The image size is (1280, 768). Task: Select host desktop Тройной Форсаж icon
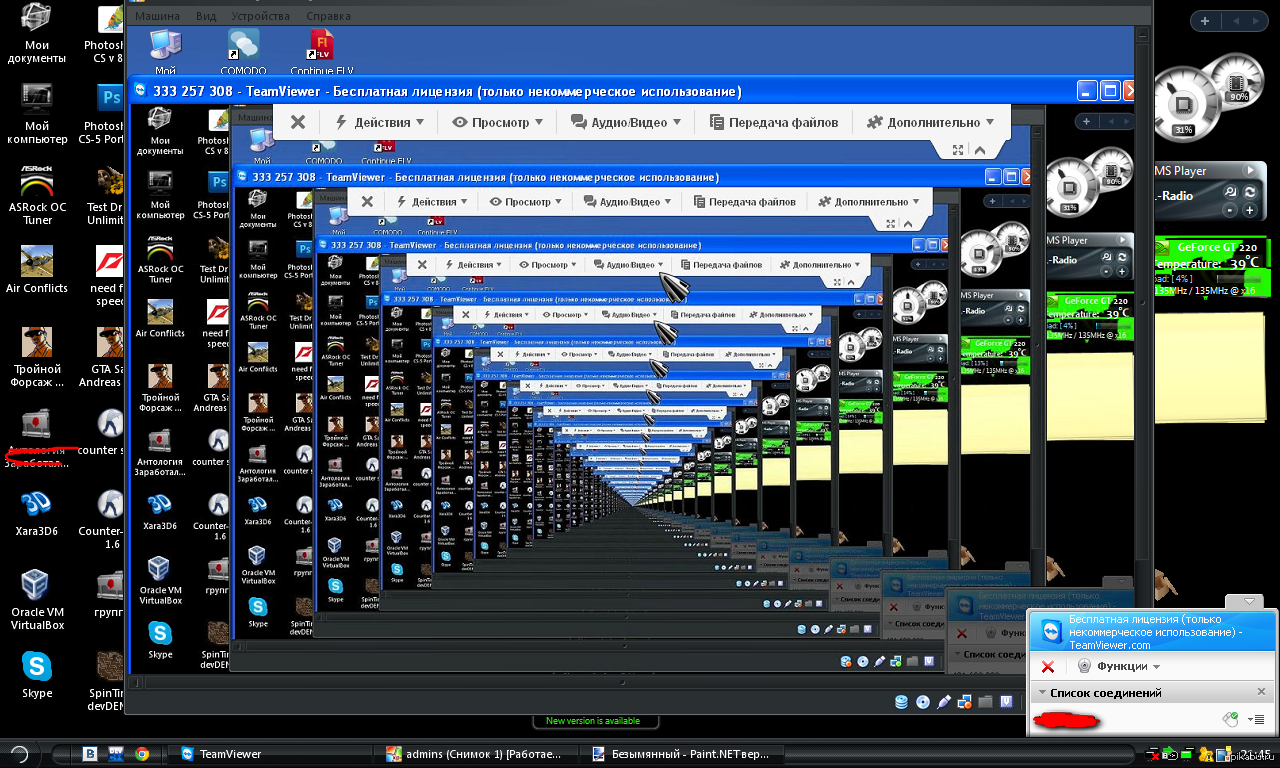pyautogui.click(x=37, y=358)
